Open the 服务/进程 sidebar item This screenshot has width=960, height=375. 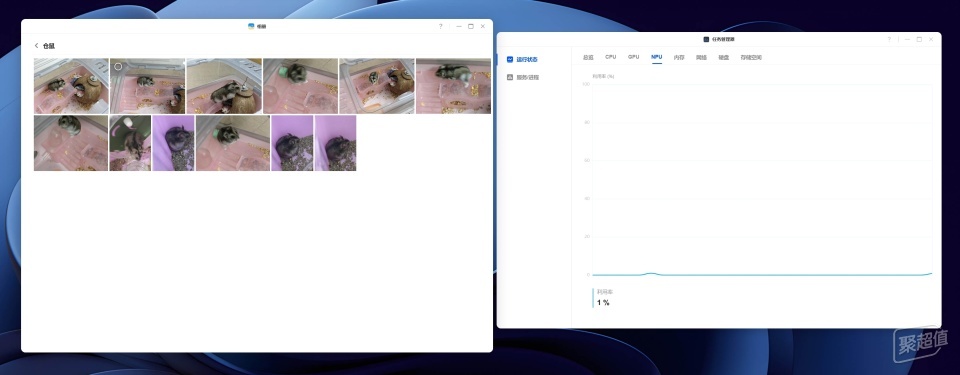click(523, 78)
